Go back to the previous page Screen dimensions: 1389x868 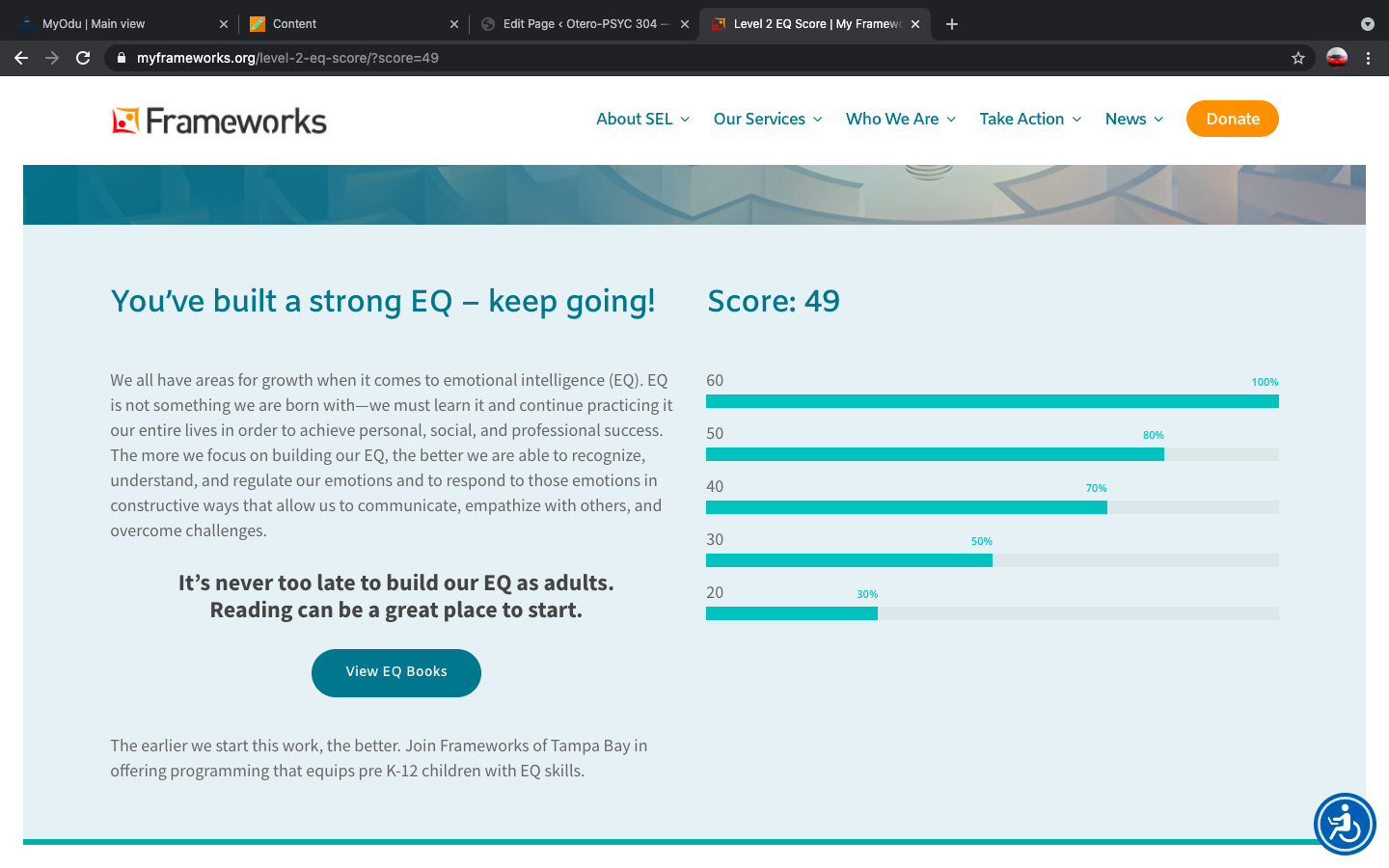(21, 58)
